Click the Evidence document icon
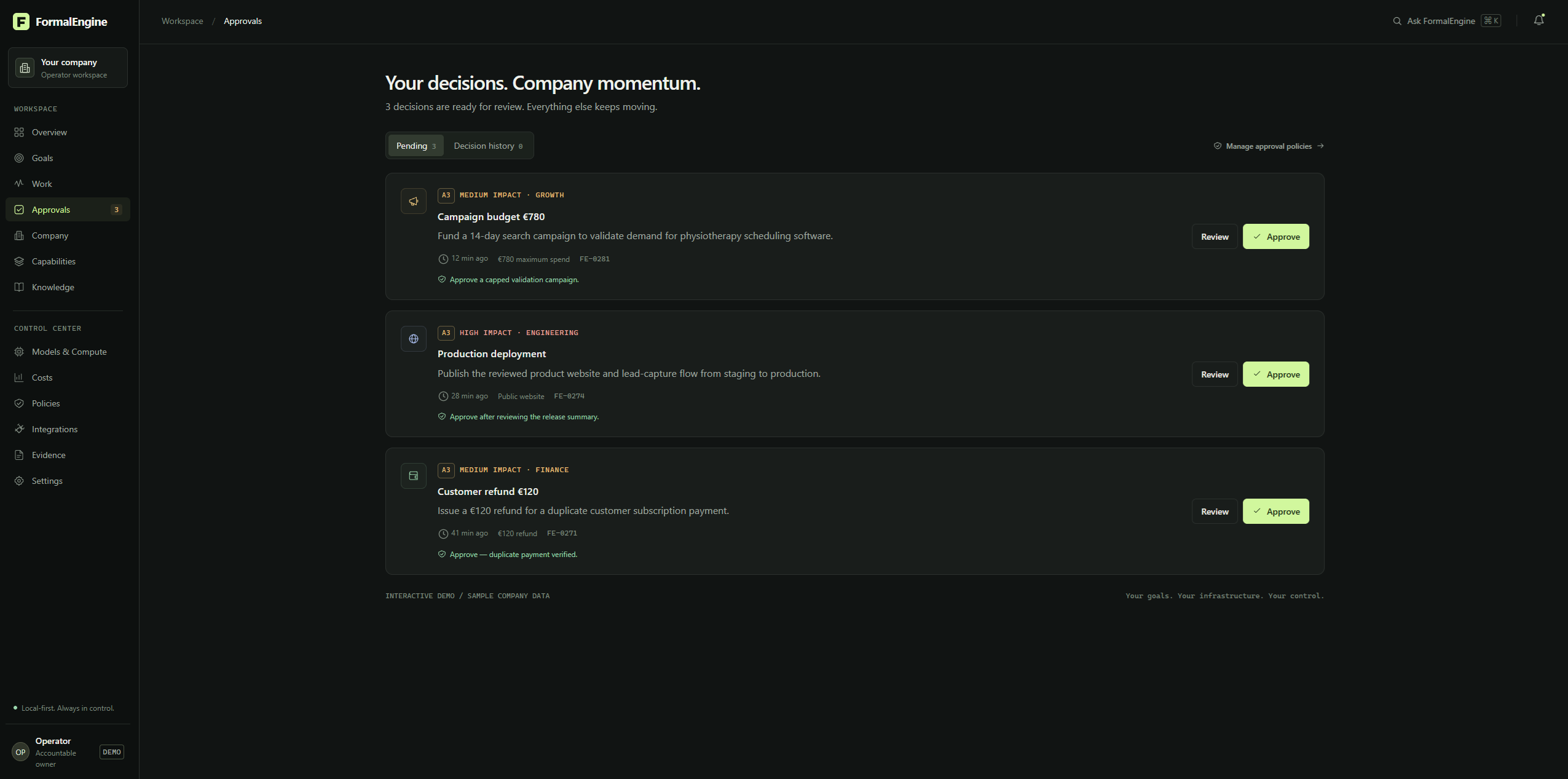This screenshot has width=1568, height=779. pos(19,455)
